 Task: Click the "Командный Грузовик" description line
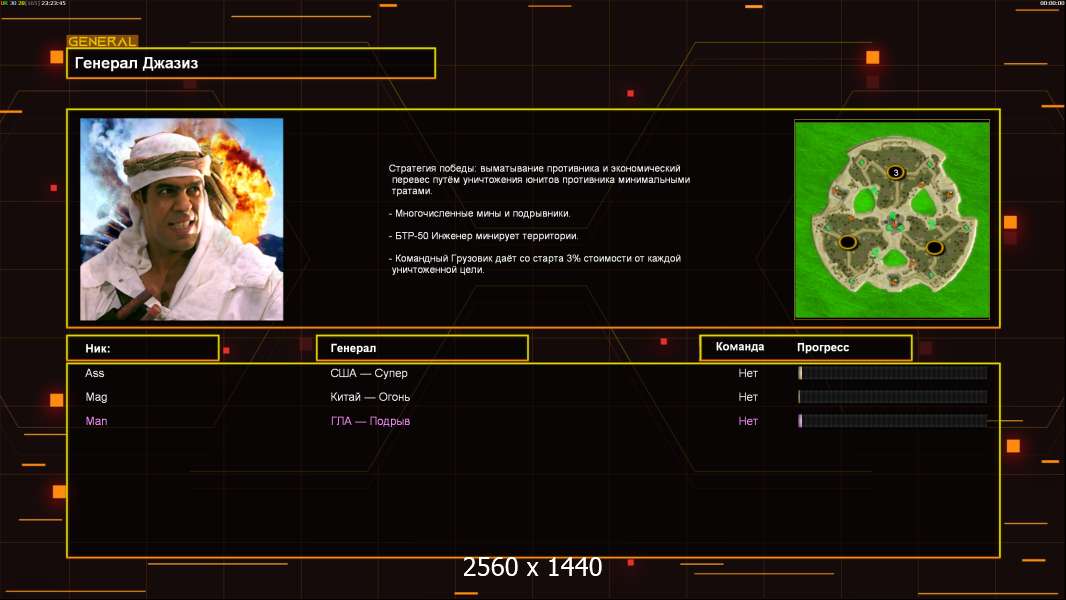[x=534, y=264]
